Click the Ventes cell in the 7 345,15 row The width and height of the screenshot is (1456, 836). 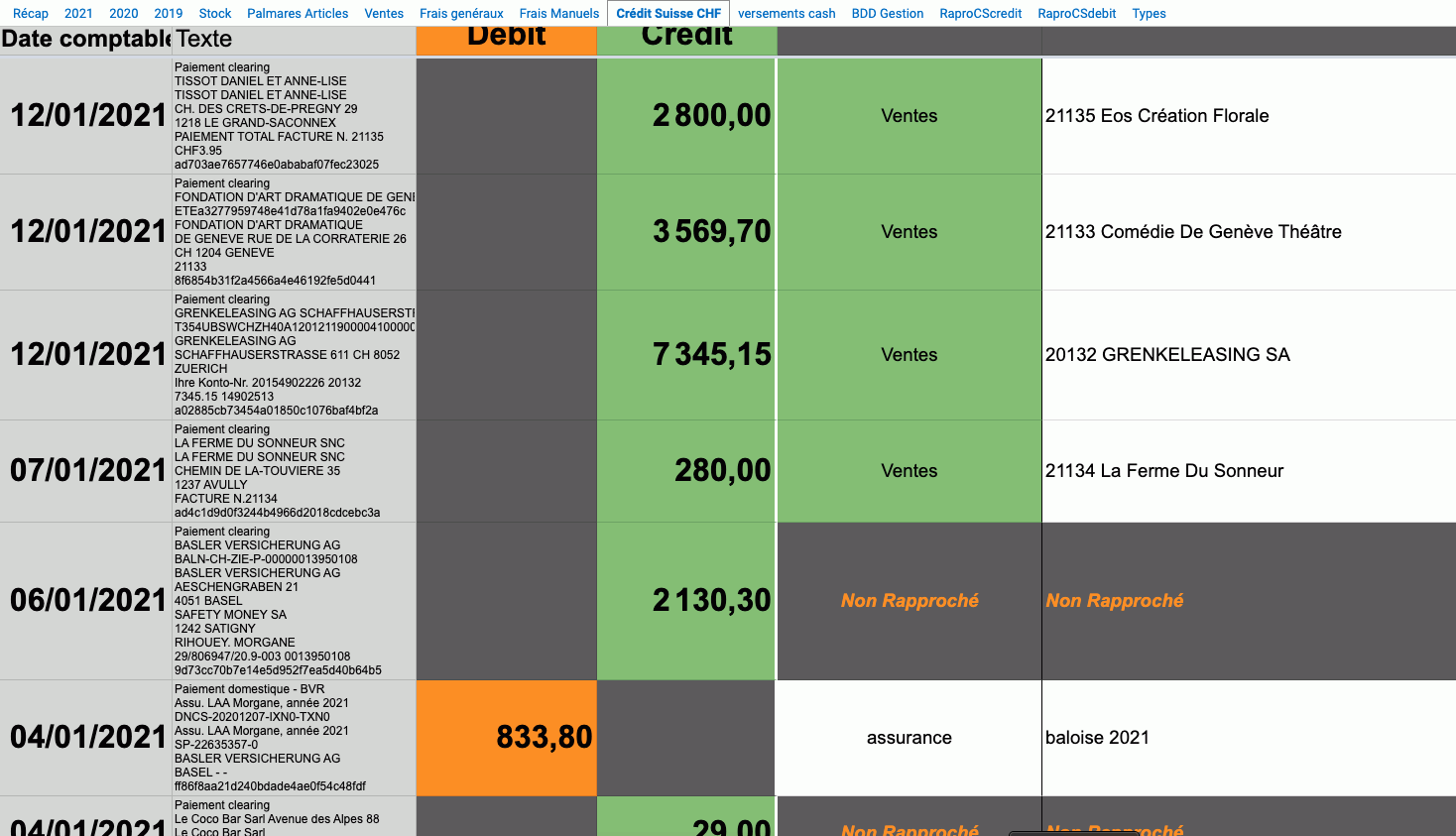[x=910, y=355]
